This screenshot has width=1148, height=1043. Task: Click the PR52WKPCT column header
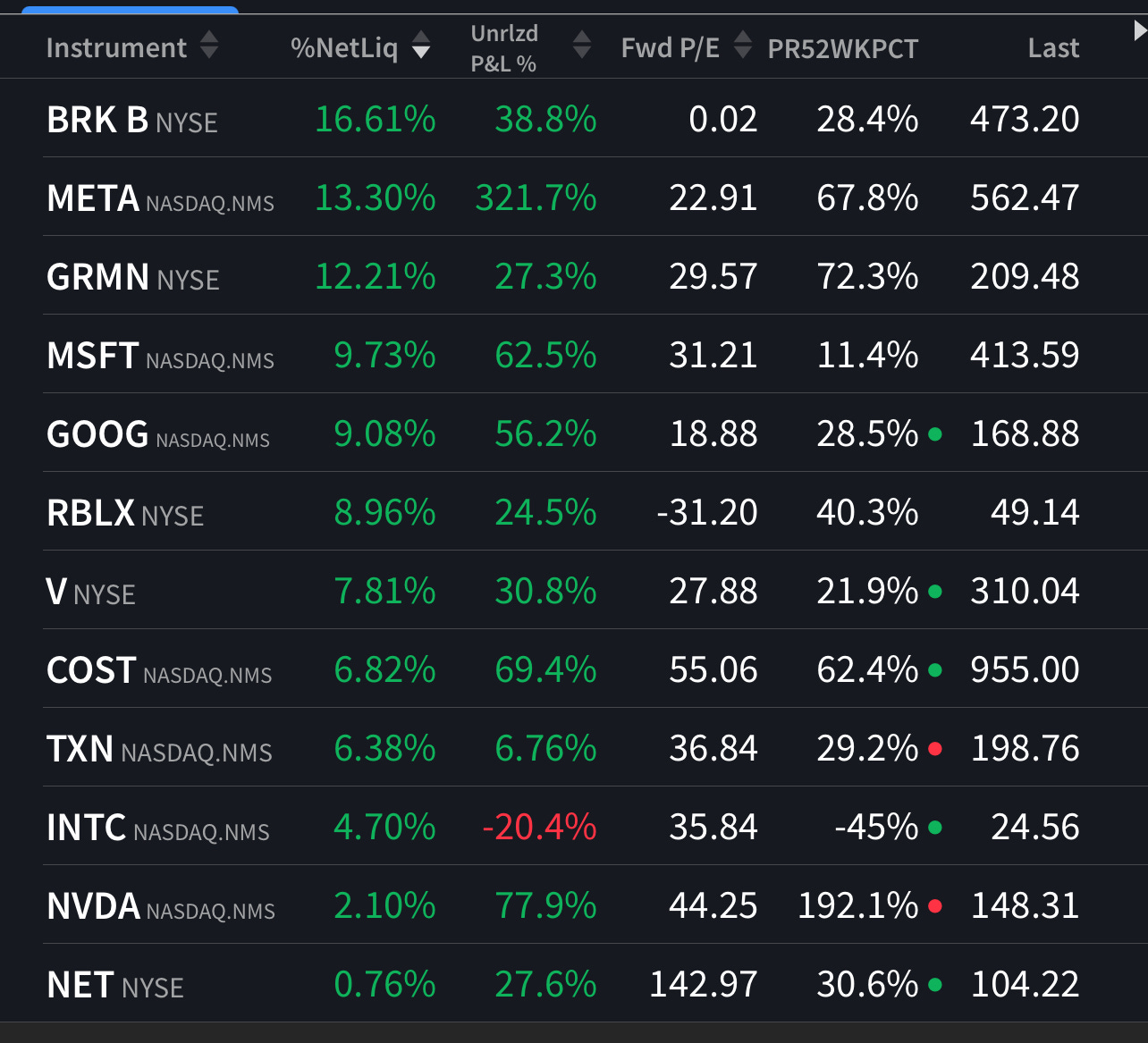(x=843, y=48)
